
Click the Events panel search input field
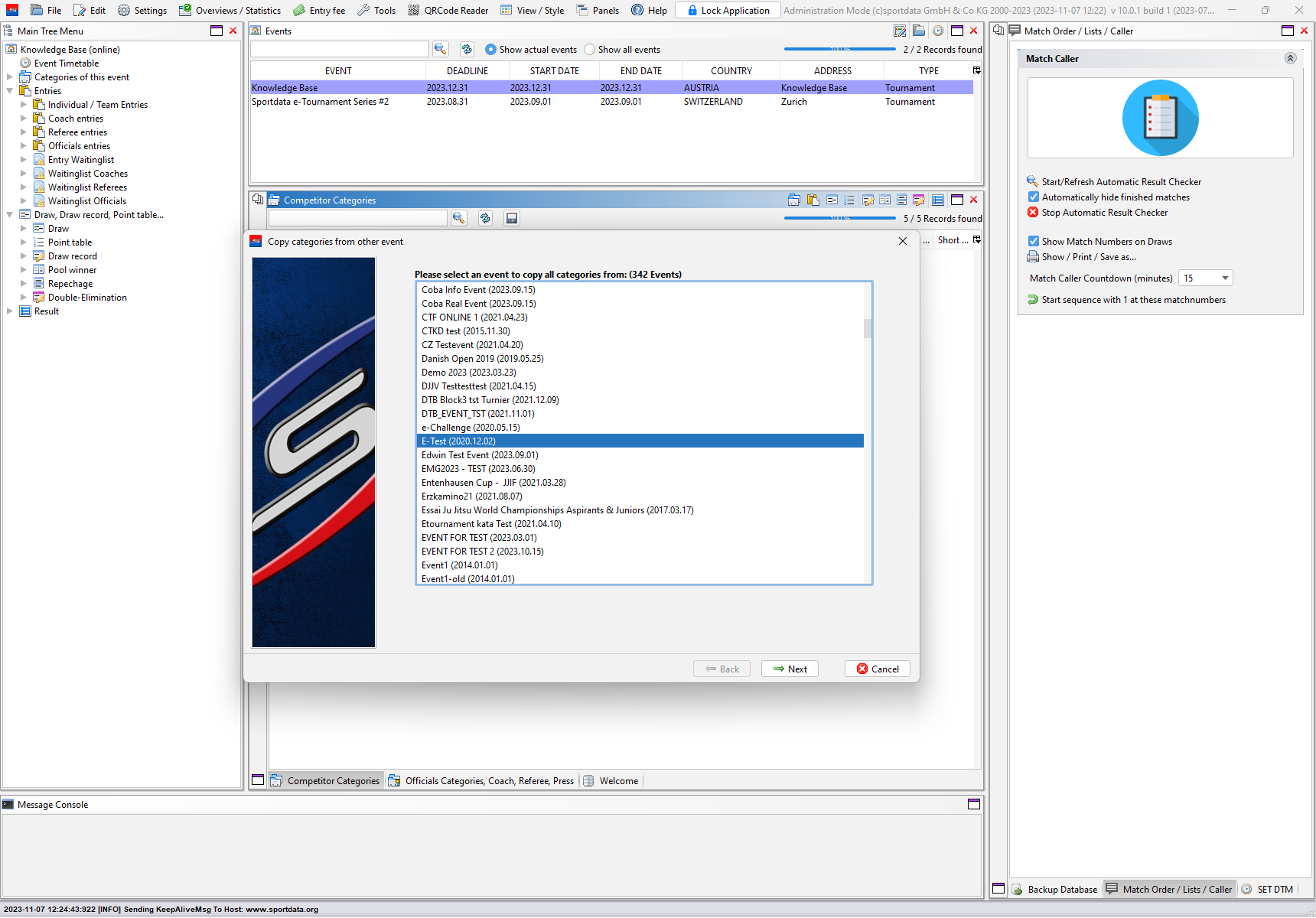coord(340,49)
